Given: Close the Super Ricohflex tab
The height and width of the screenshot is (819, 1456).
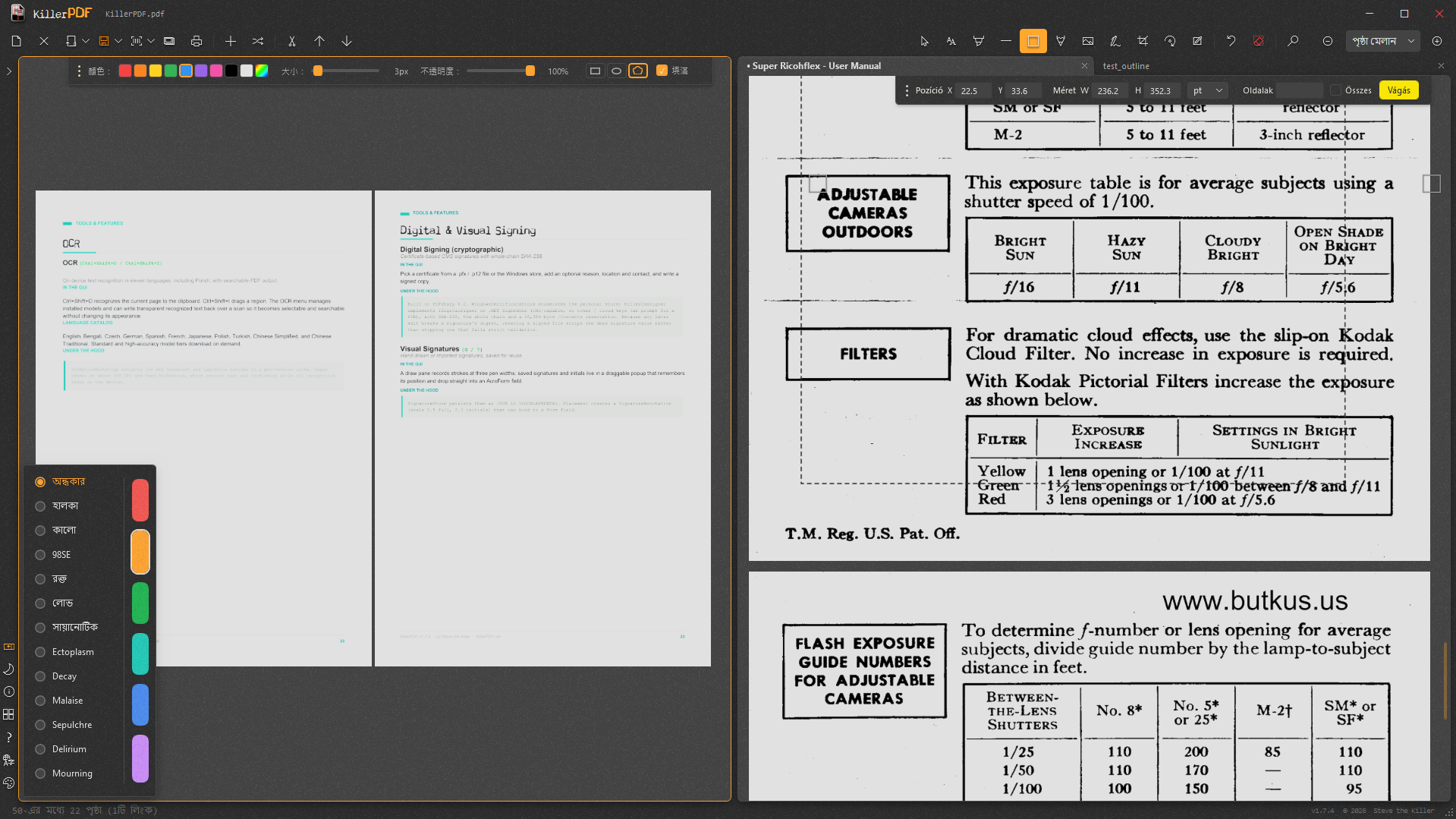Looking at the screenshot, I should pyautogui.click(x=1084, y=66).
